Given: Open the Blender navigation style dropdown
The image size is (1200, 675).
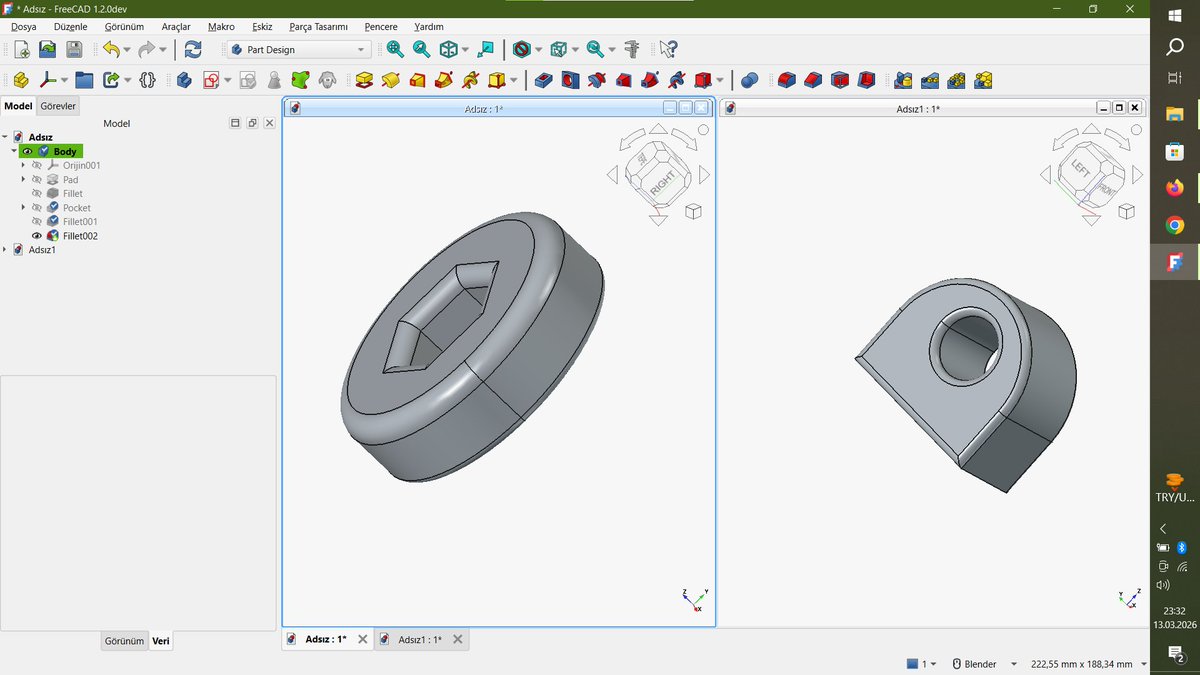Looking at the screenshot, I should click(1013, 664).
